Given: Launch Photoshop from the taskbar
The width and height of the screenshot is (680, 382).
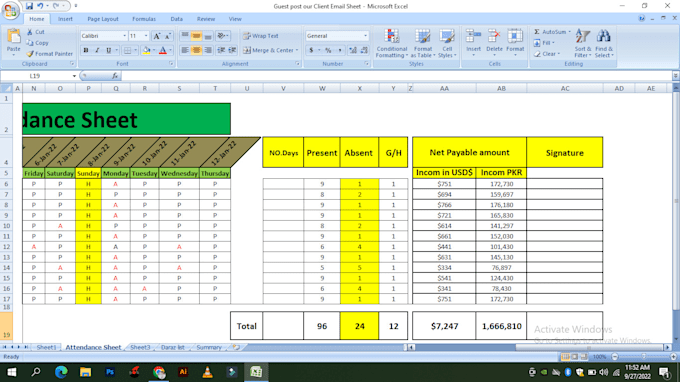Looking at the screenshot, I should point(110,372).
